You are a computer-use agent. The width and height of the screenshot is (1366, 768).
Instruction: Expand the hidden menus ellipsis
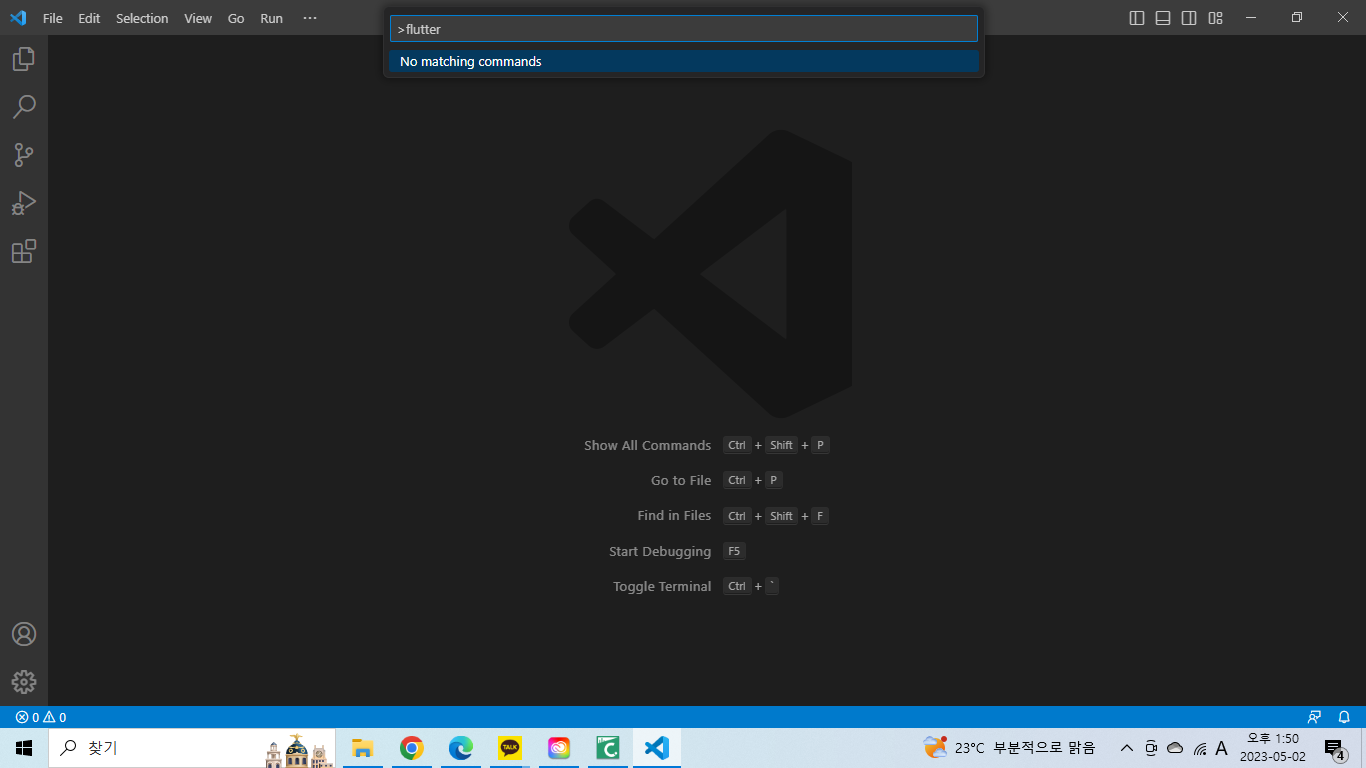(x=310, y=18)
